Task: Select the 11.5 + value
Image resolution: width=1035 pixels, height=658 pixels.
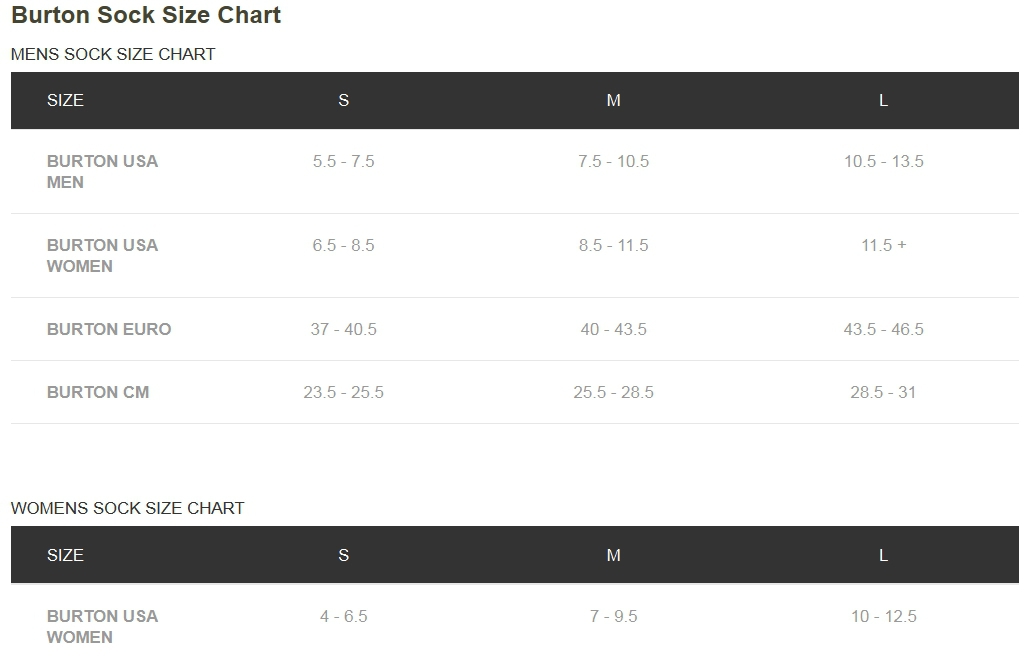Action: pos(883,246)
